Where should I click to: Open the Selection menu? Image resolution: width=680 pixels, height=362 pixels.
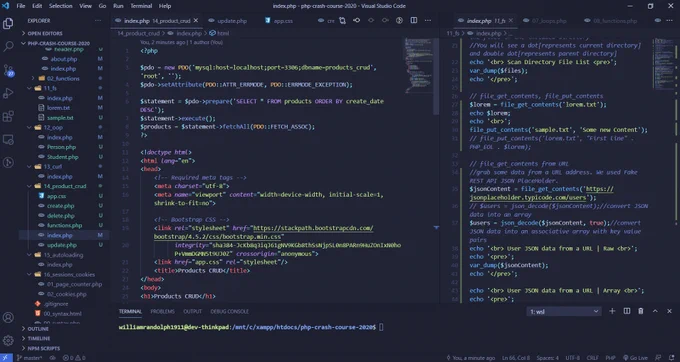(x=60, y=6)
